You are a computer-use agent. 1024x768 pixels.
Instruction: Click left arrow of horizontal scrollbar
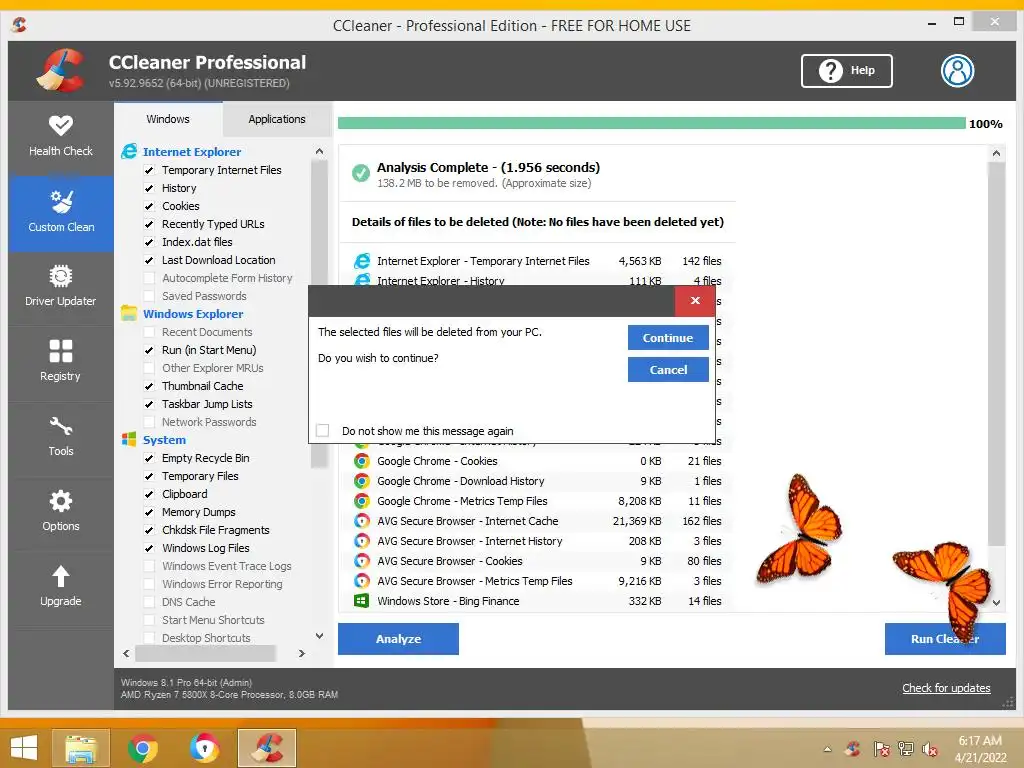point(126,653)
